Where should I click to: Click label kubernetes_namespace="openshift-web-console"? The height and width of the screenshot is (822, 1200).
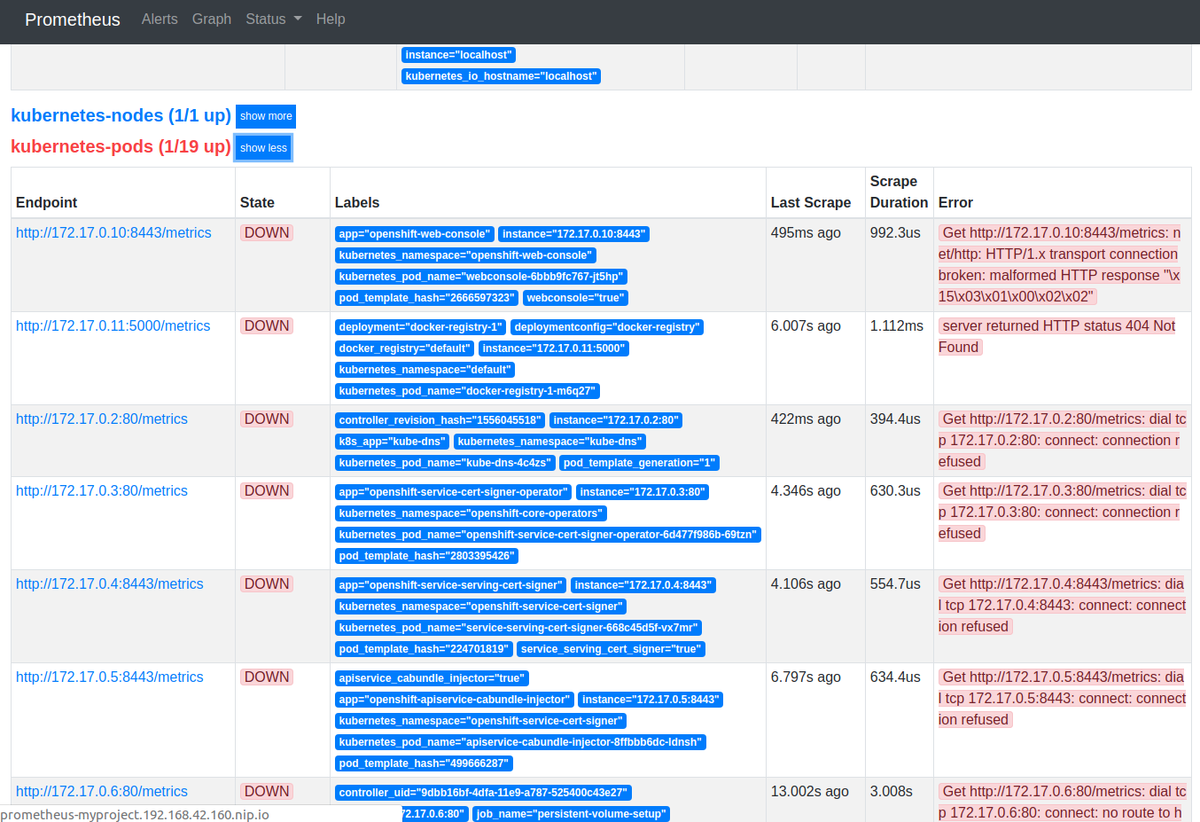(x=465, y=256)
